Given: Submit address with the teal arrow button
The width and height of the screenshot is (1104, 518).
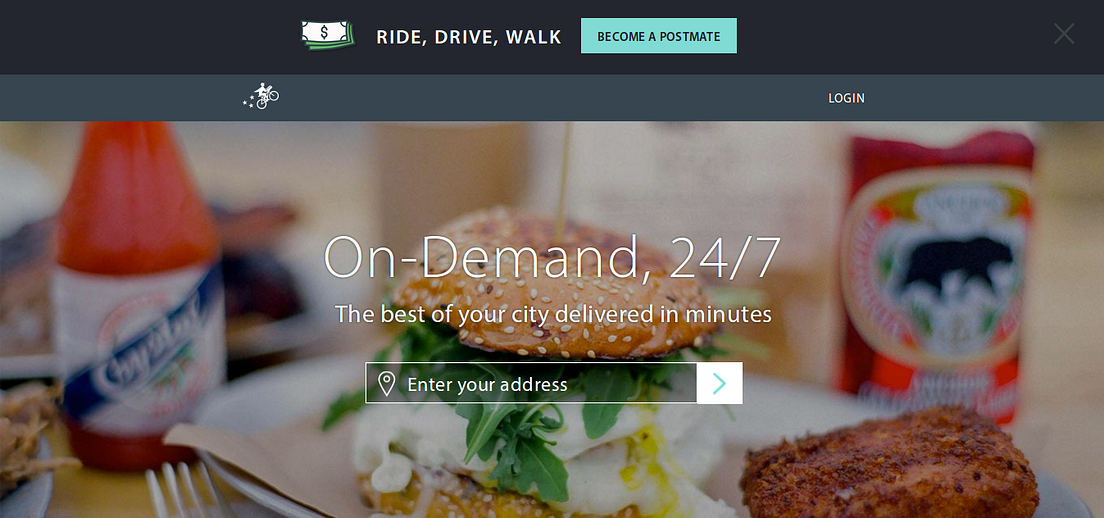Looking at the screenshot, I should point(720,383).
